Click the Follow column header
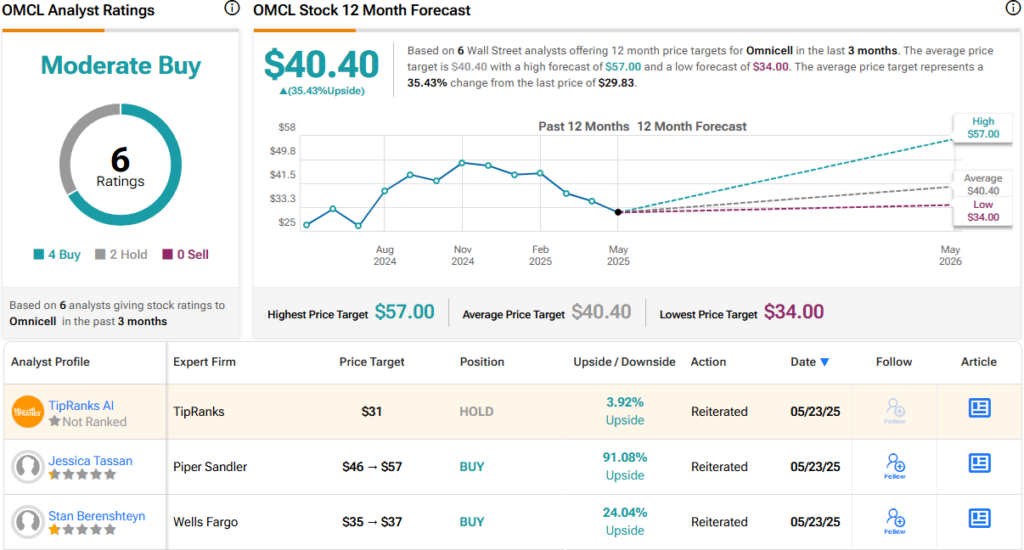This screenshot has width=1024, height=550. click(x=894, y=362)
